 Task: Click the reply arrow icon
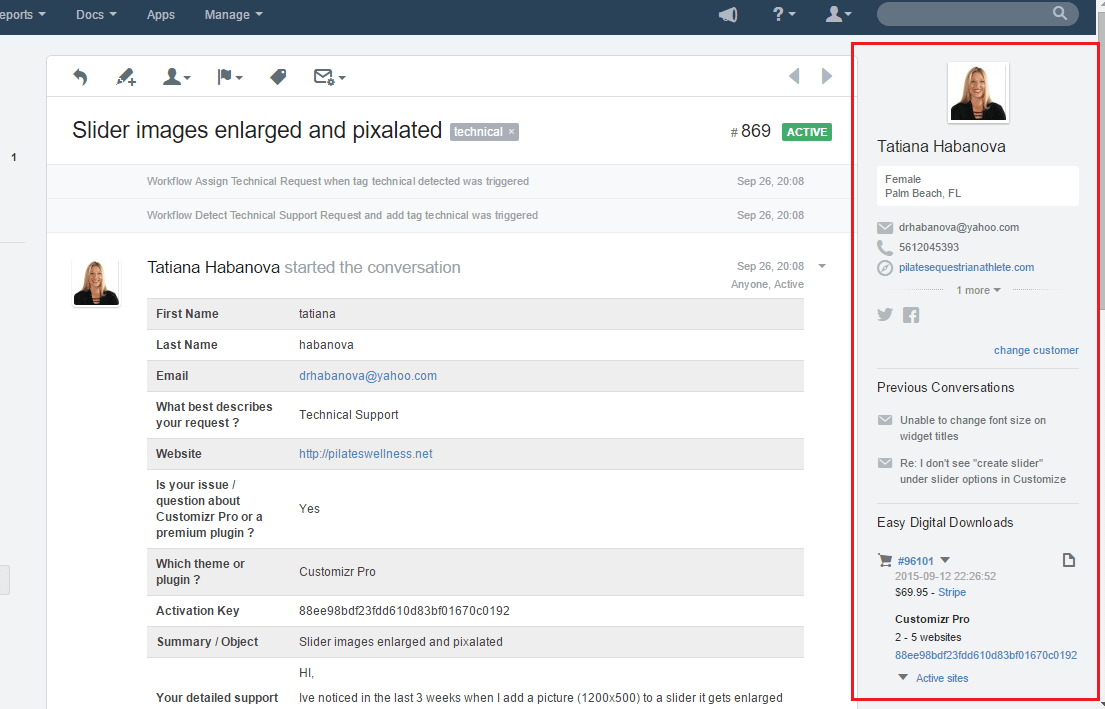pos(80,77)
